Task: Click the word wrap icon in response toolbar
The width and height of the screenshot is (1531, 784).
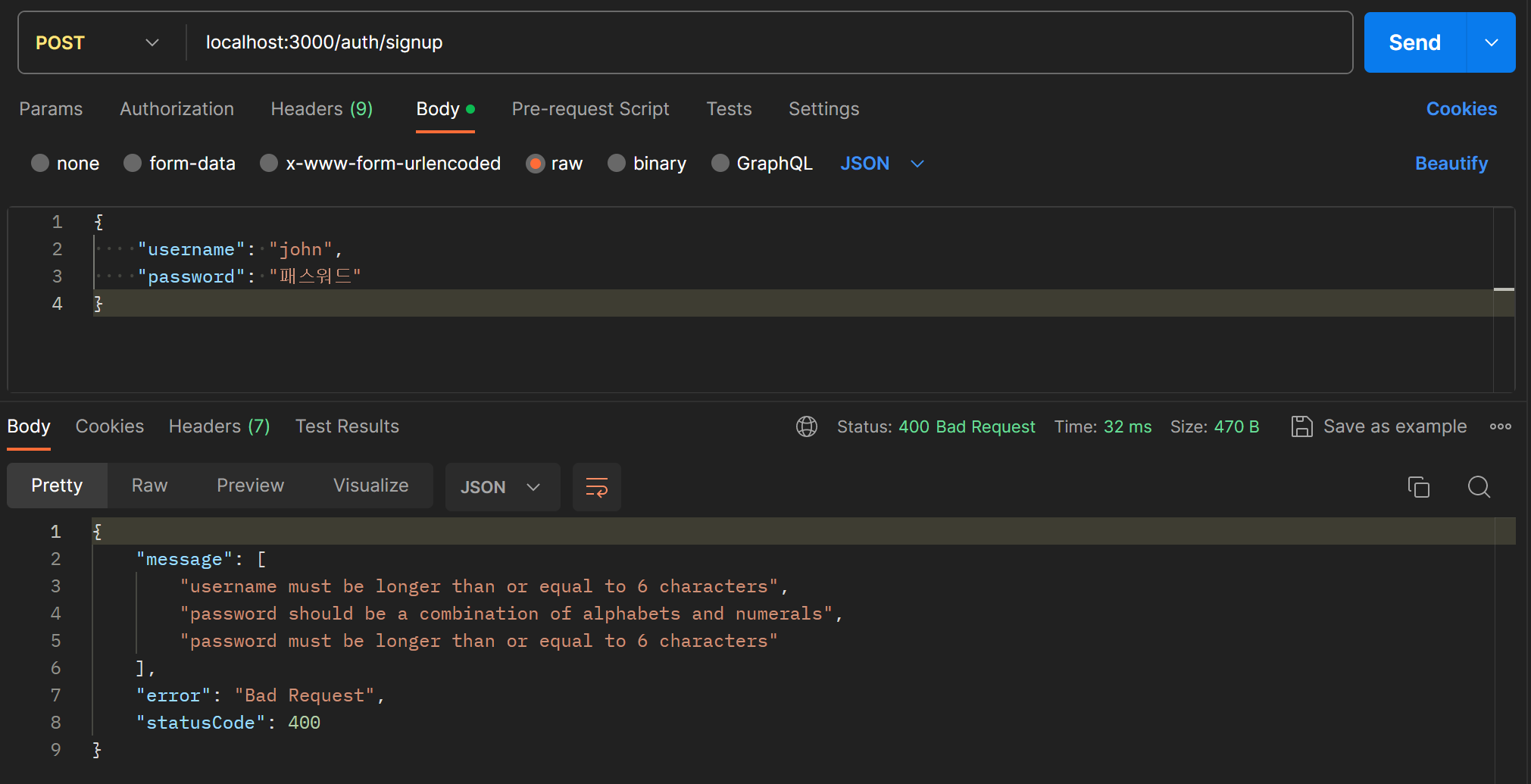Action: [597, 487]
